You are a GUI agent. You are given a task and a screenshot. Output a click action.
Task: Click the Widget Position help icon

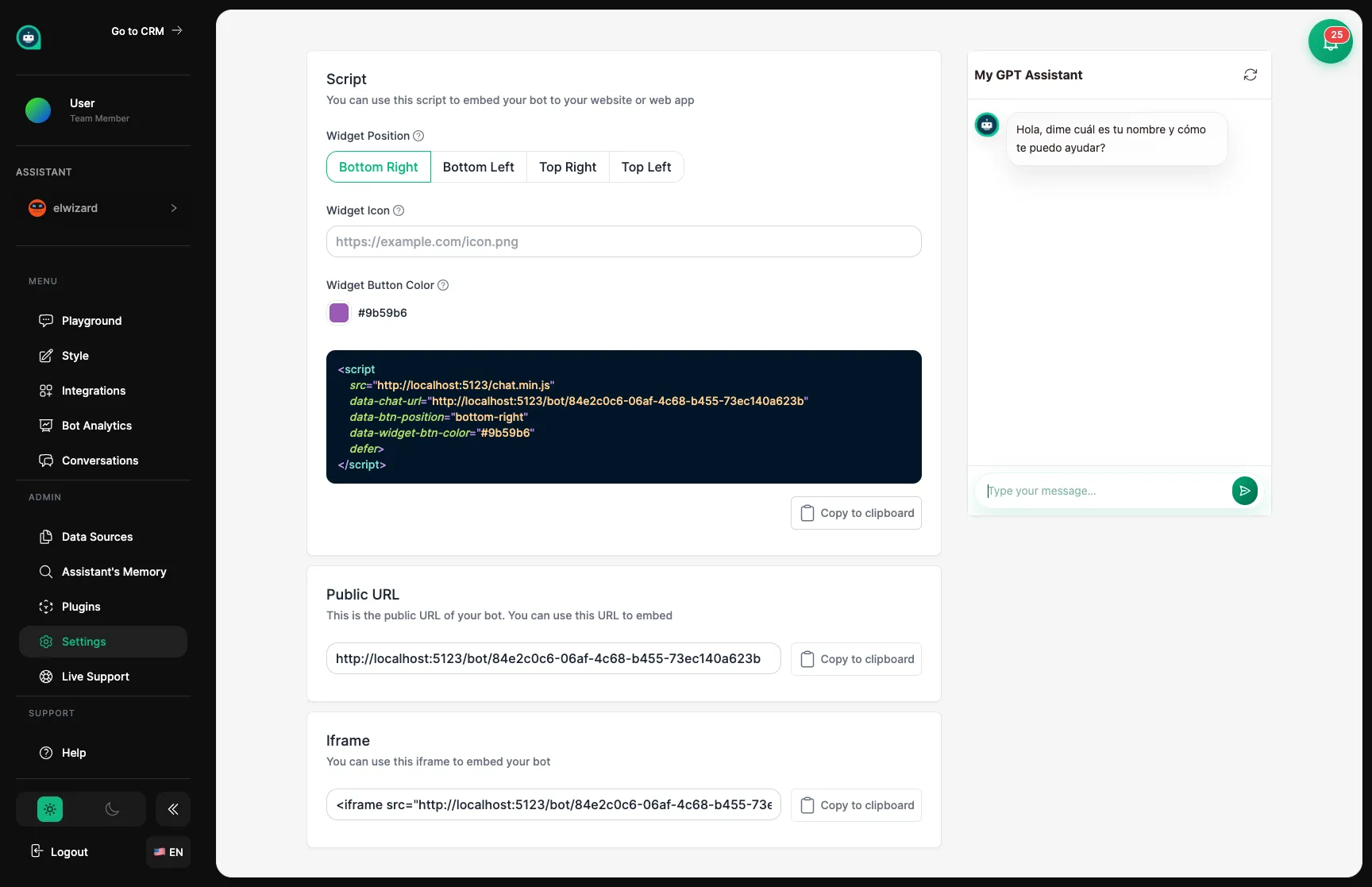(418, 136)
